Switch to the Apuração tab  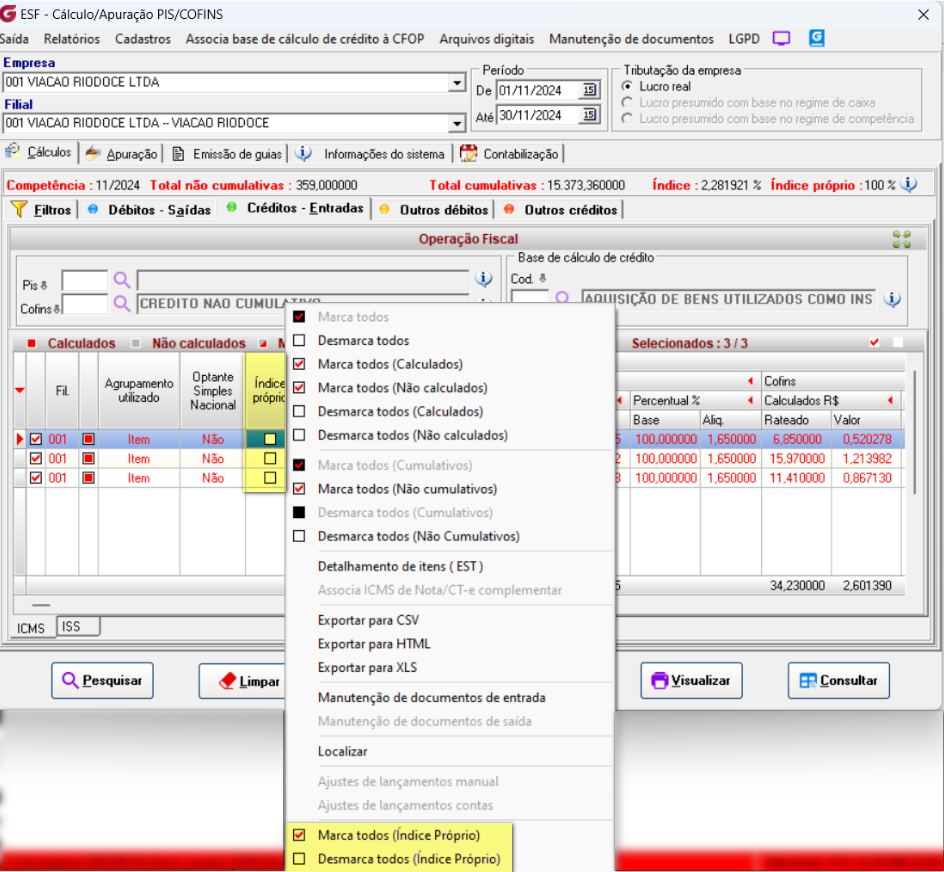[121, 154]
